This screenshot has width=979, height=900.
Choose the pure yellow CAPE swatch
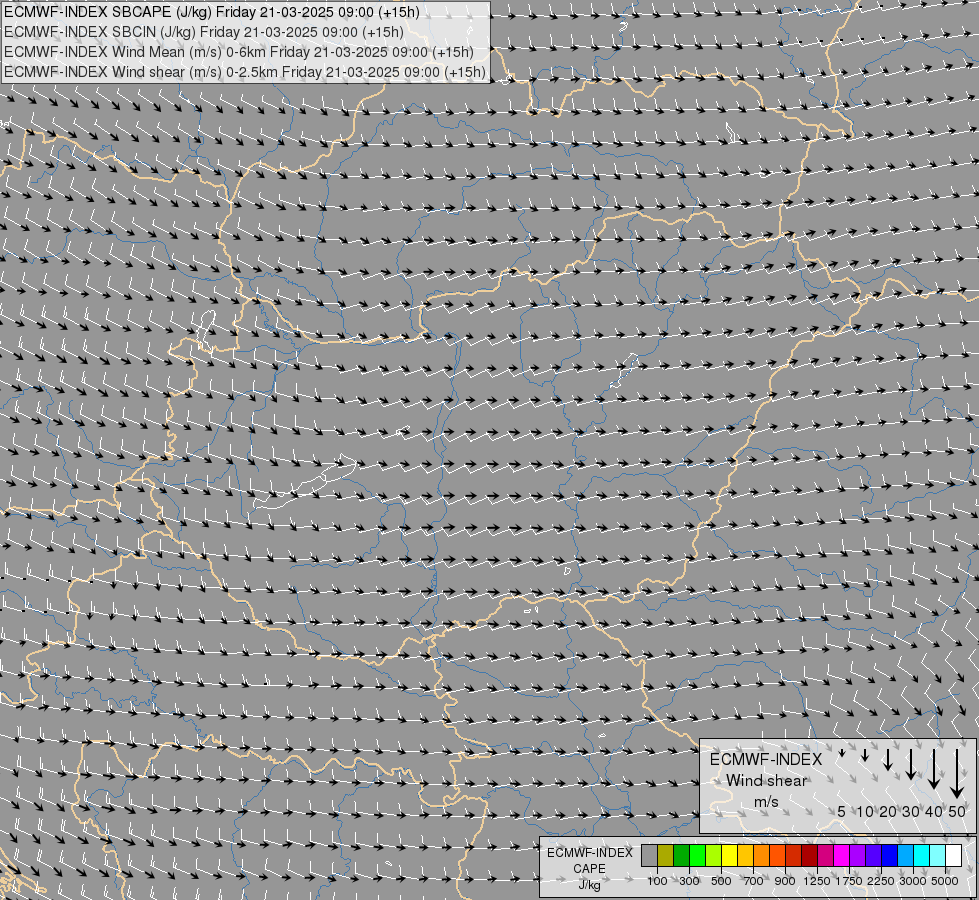[729, 856]
